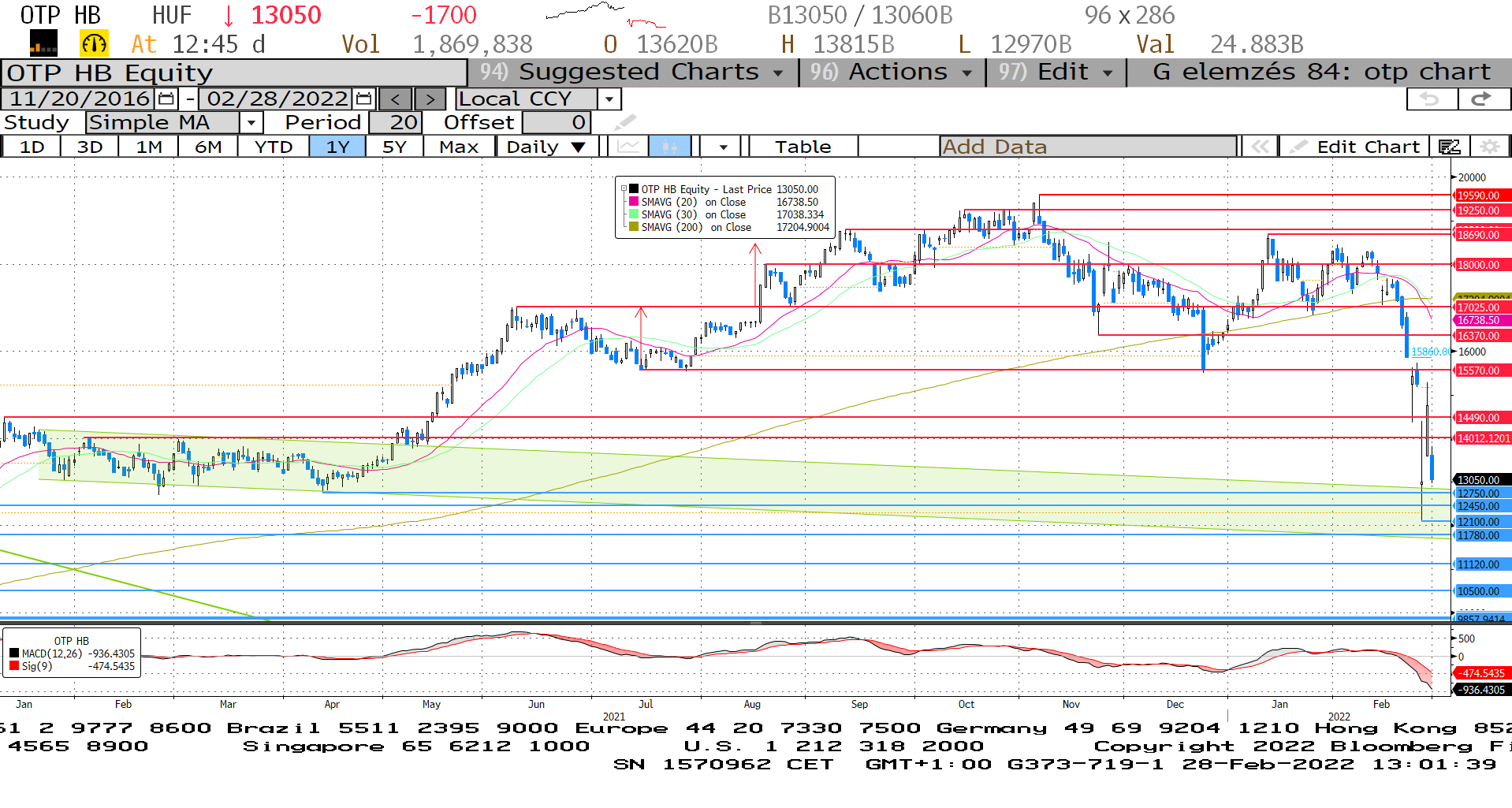Click the pencil annotate icon beside Offset
Viewport: 1512px width, 808px height.
click(624, 122)
